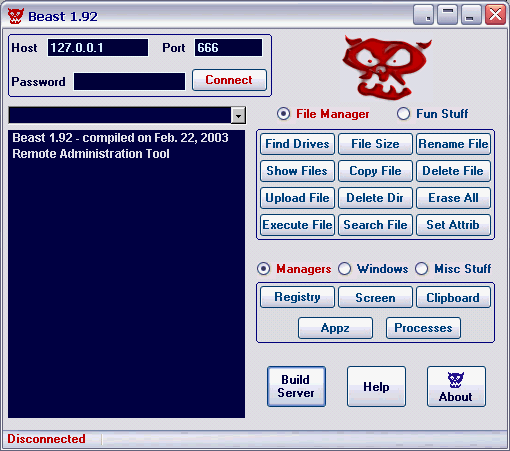Click the Port number field
The height and width of the screenshot is (451, 510).
click(228, 48)
